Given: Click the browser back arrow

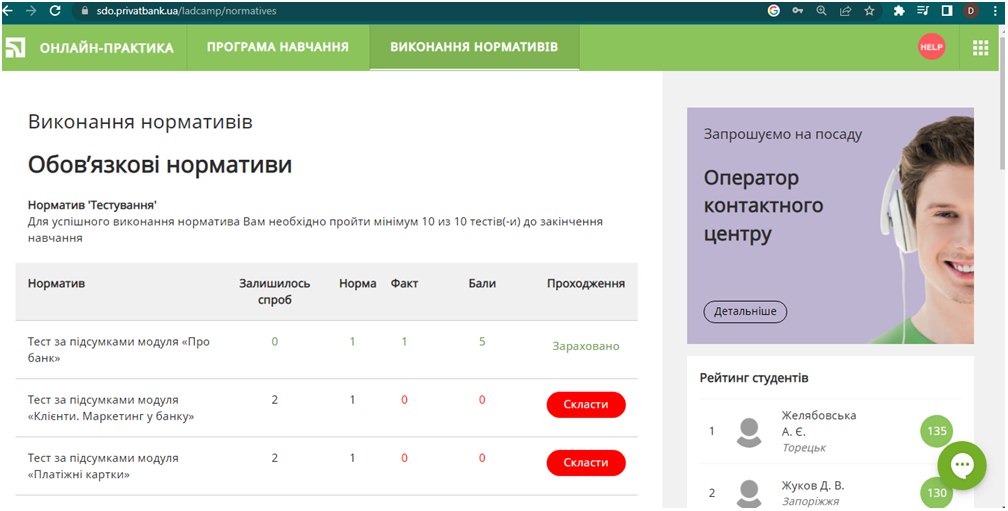Looking at the screenshot, I should (x=8, y=11).
